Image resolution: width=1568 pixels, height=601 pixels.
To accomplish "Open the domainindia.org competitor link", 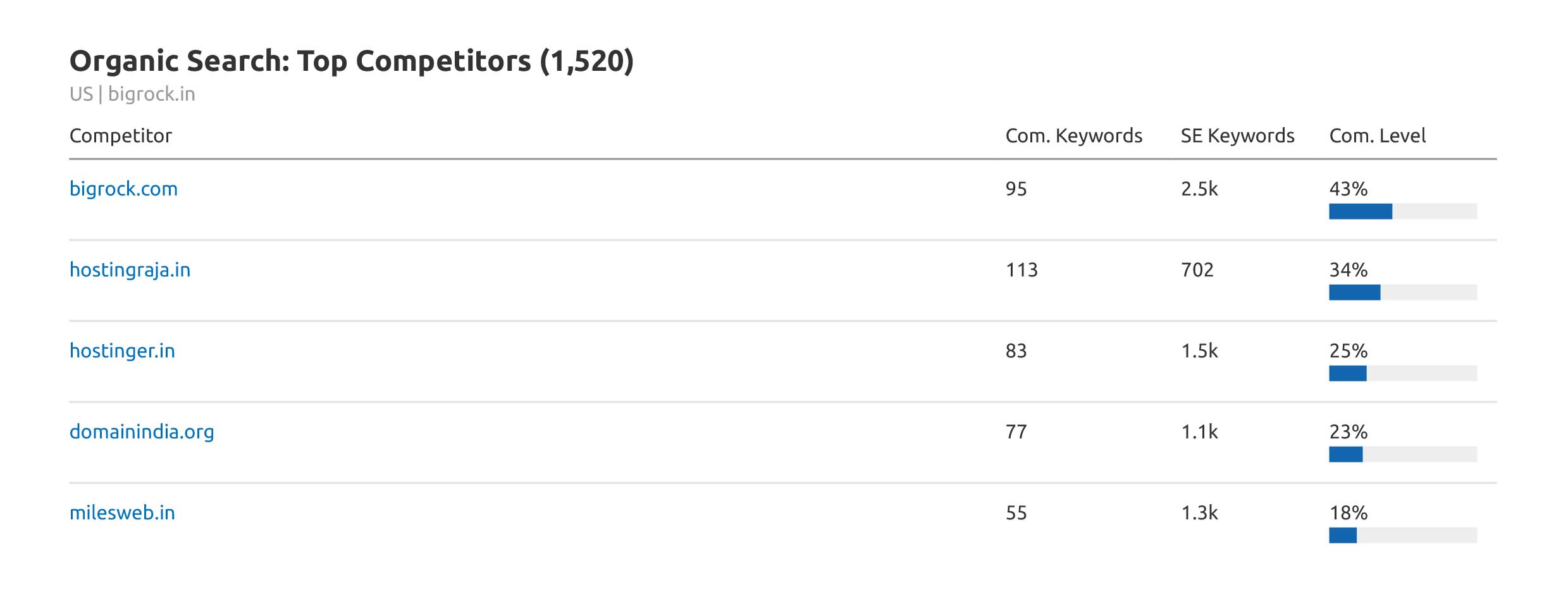I will 142,431.
